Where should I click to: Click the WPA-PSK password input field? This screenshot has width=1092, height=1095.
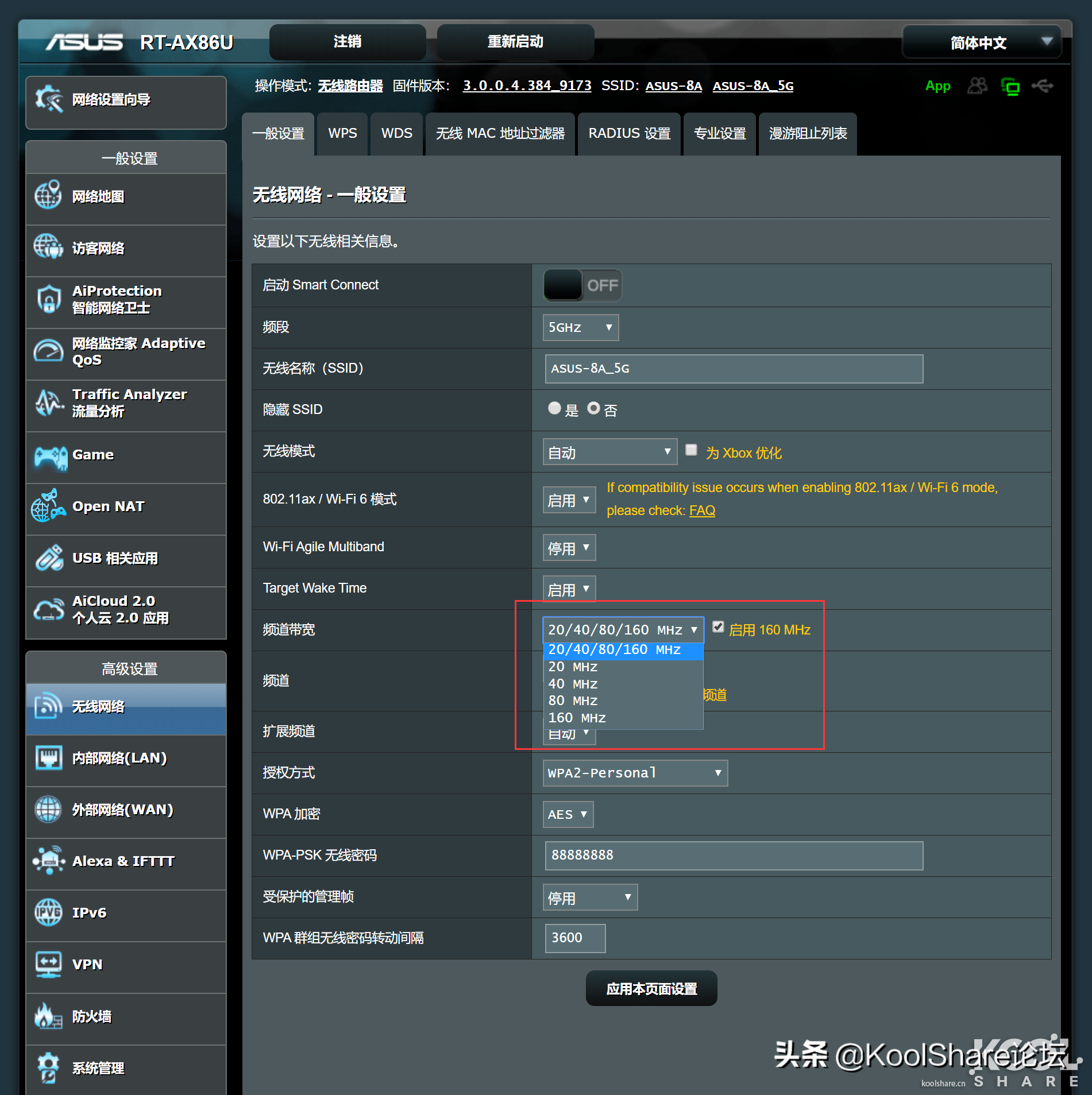734,856
